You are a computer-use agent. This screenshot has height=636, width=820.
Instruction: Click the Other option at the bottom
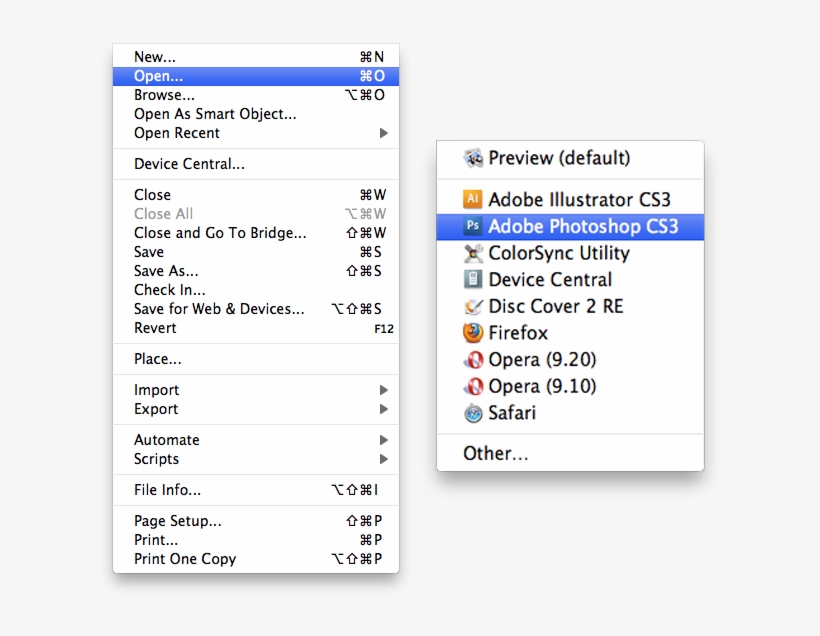click(494, 453)
